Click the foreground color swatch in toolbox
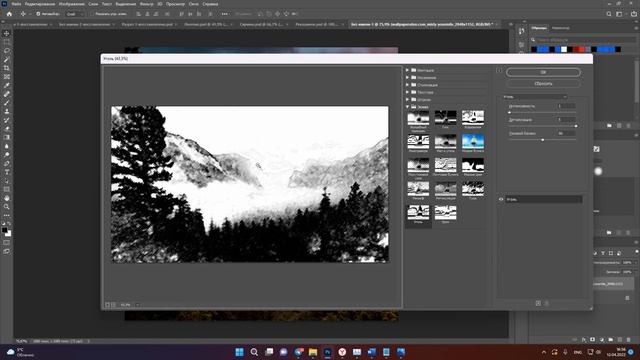 (x=4, y=230)
